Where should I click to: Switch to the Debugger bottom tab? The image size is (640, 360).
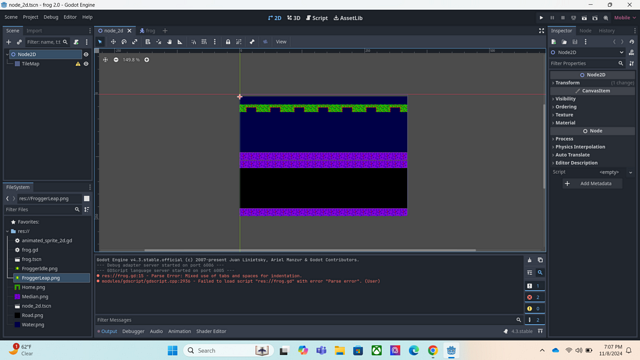coord(133,331)
